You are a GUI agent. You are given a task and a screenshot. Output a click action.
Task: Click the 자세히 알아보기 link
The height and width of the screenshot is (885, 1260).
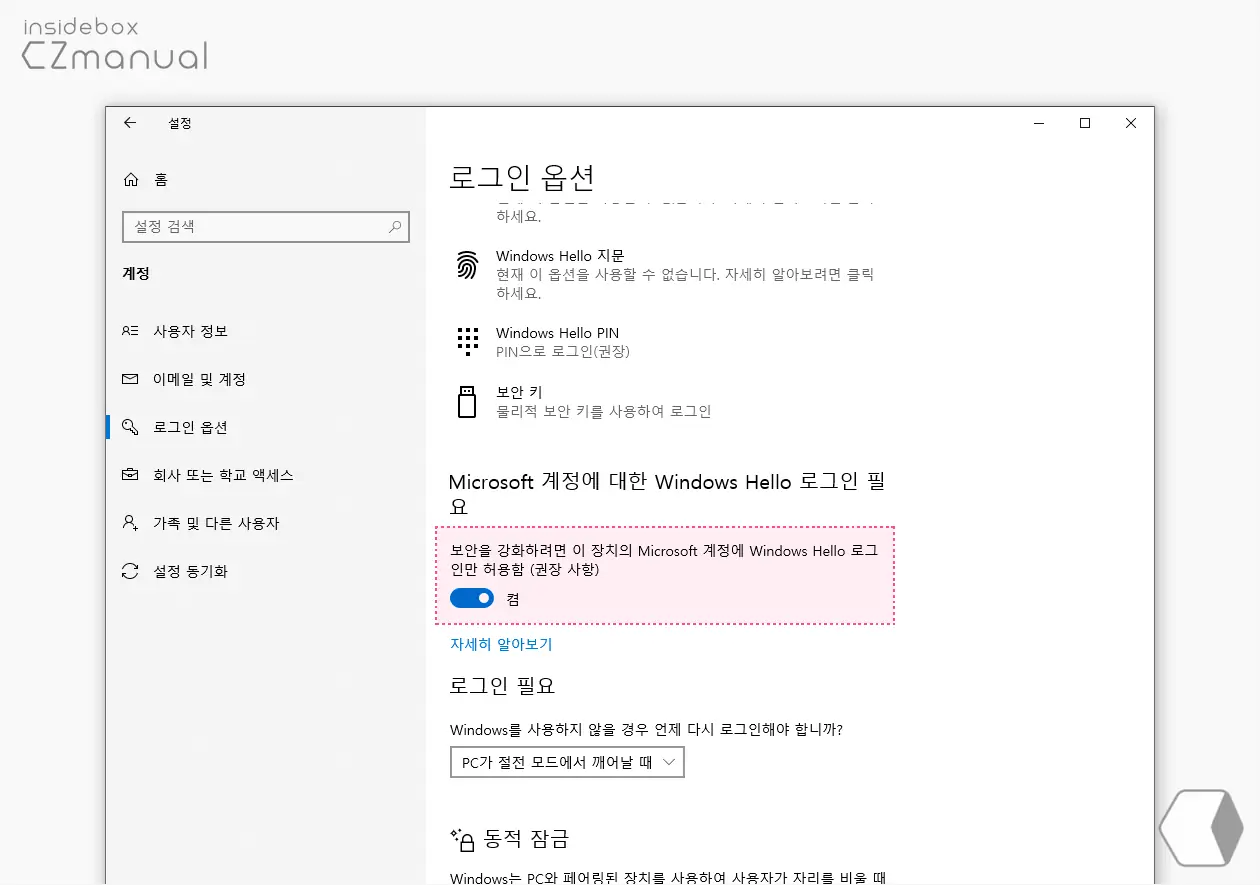[x=501, y=644]
